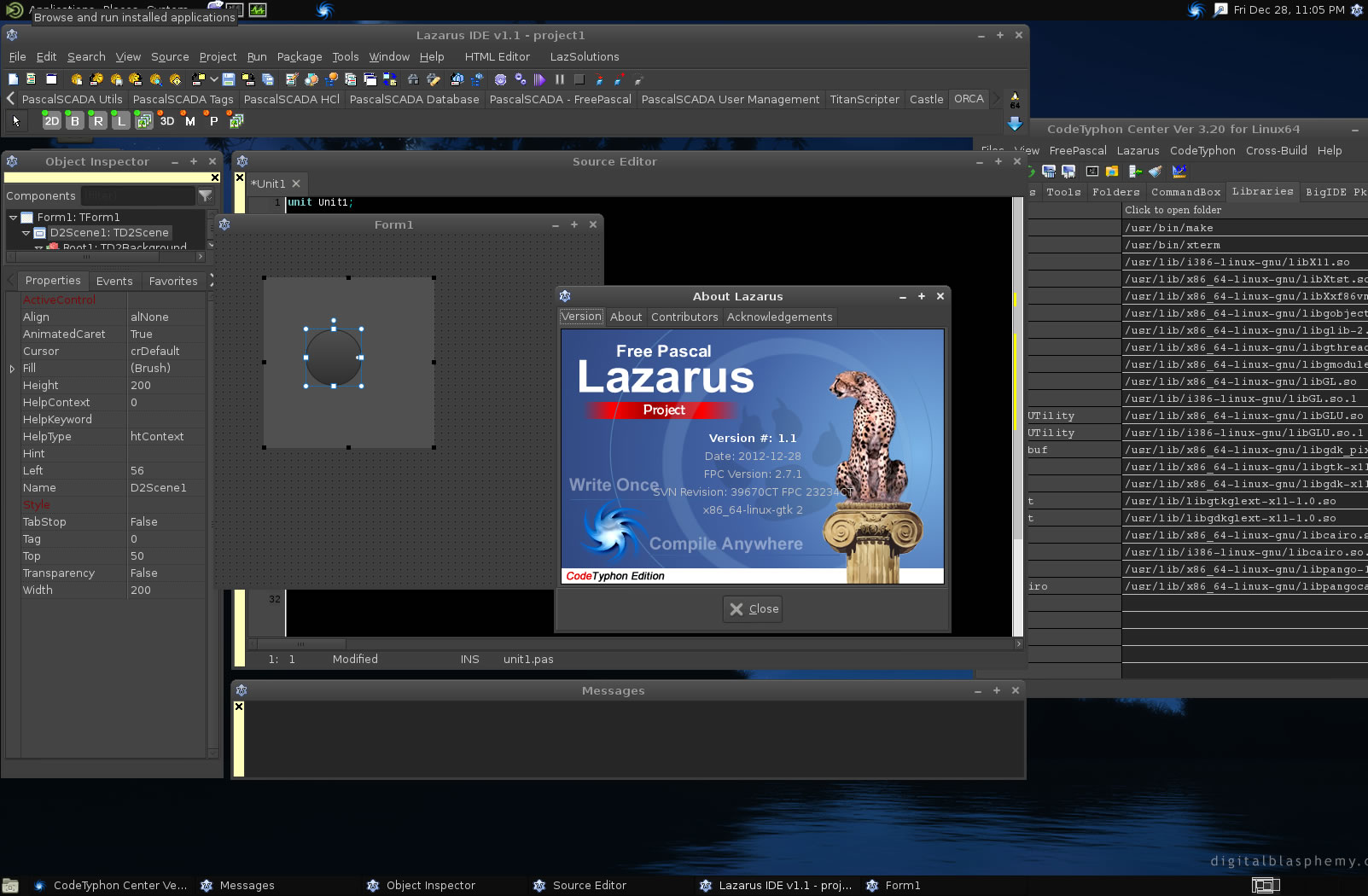The width and height of the screenshot is (1368, 896).
Task: Open the Package menu in Lazarus IDE
Action: pyautogui.click(x=300, y=57)
